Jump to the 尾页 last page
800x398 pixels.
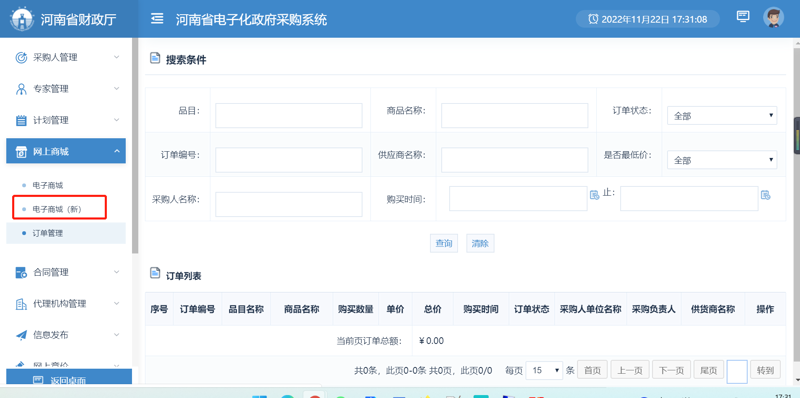click(709, 370)
